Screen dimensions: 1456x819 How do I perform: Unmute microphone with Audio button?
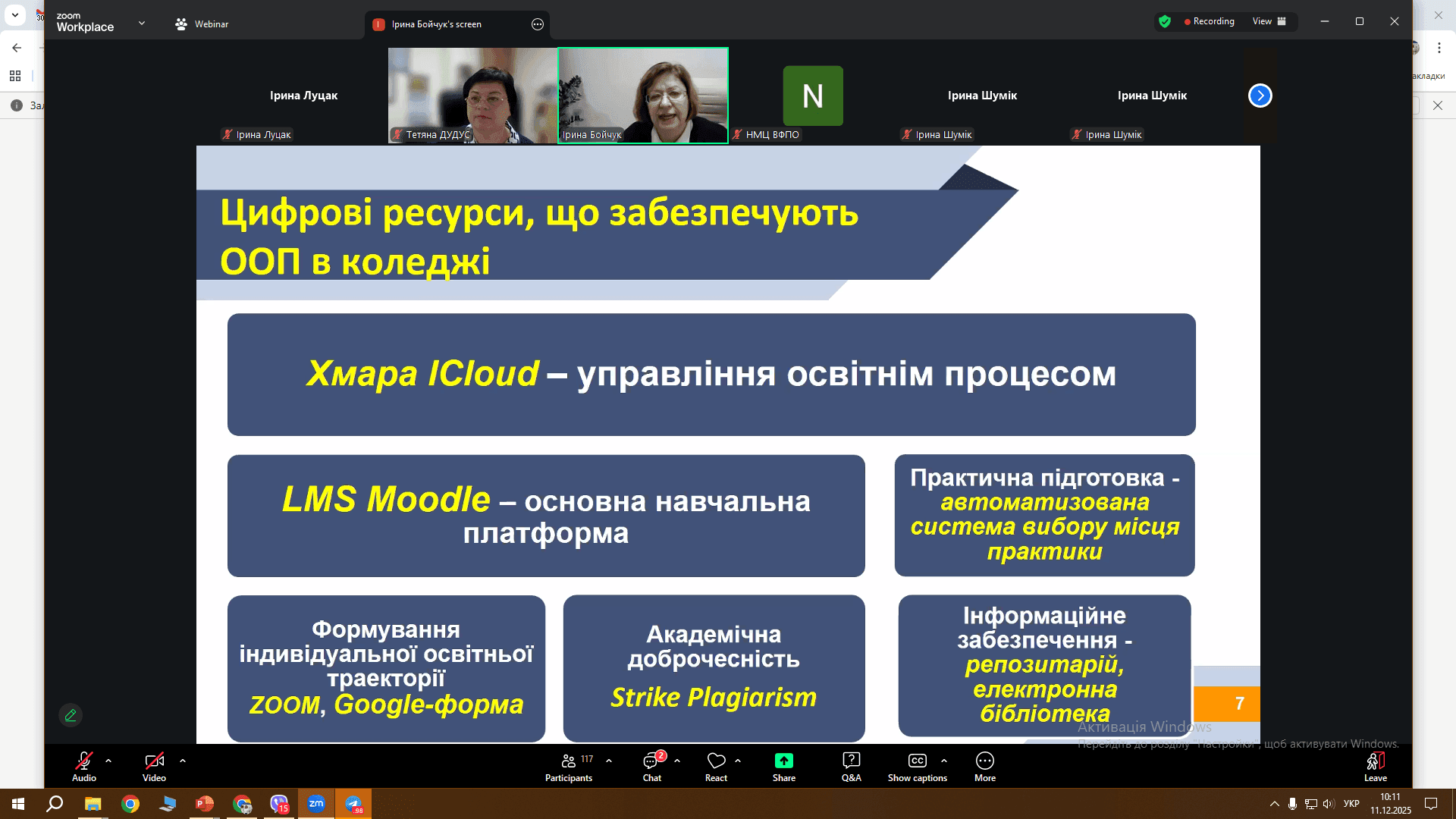pyautogui.click(x=84, y=766)
